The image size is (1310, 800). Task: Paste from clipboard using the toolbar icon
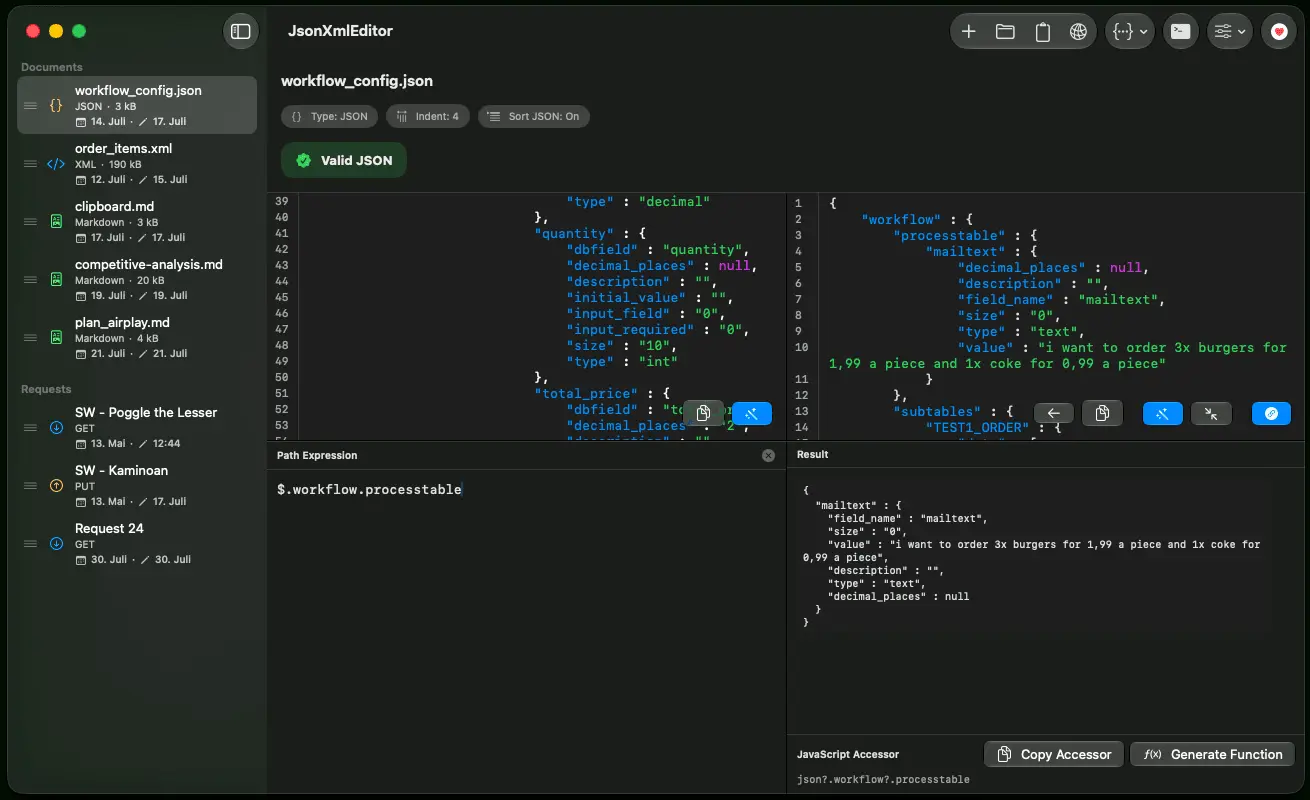(1042, 31)
